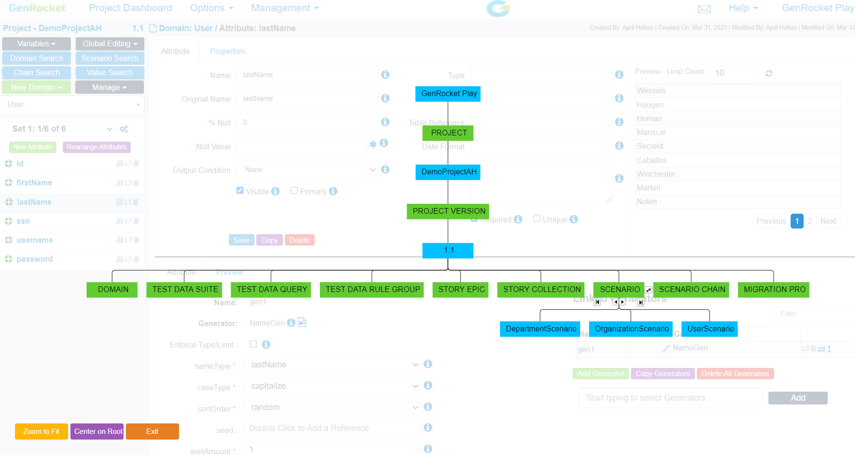This screenshot has height=455, width=855.
Task: Click the Preview Loop Count input field
Action: point(733,73)
